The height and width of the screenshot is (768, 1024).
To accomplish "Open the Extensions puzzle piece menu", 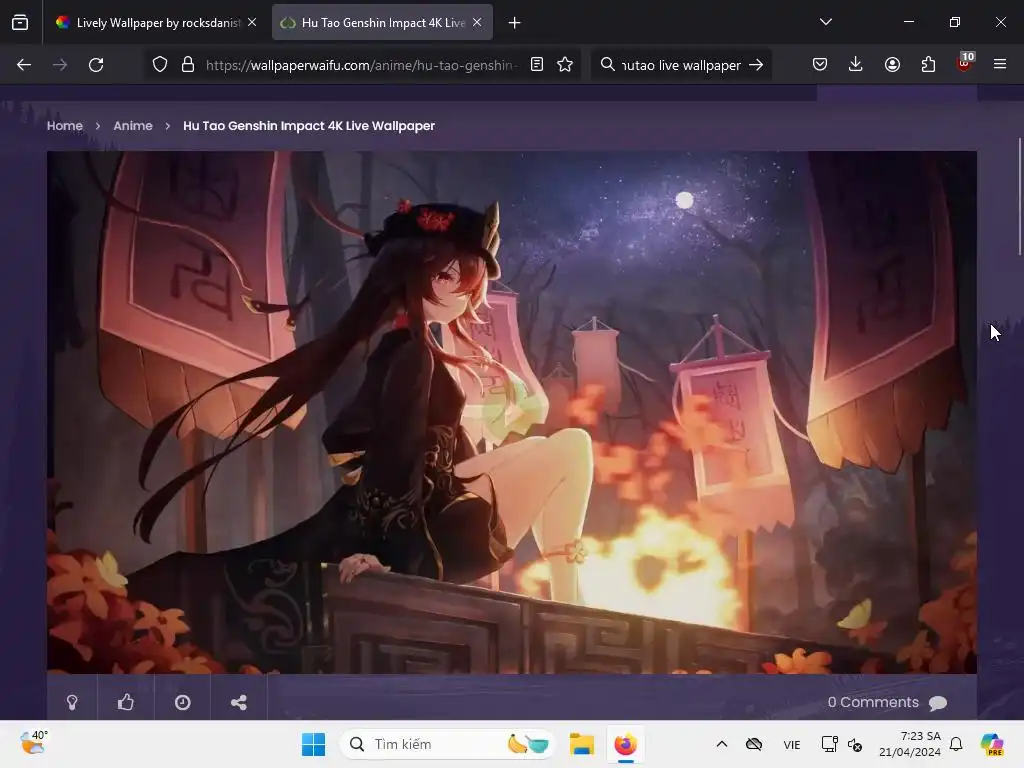I will tap(928, 65).
